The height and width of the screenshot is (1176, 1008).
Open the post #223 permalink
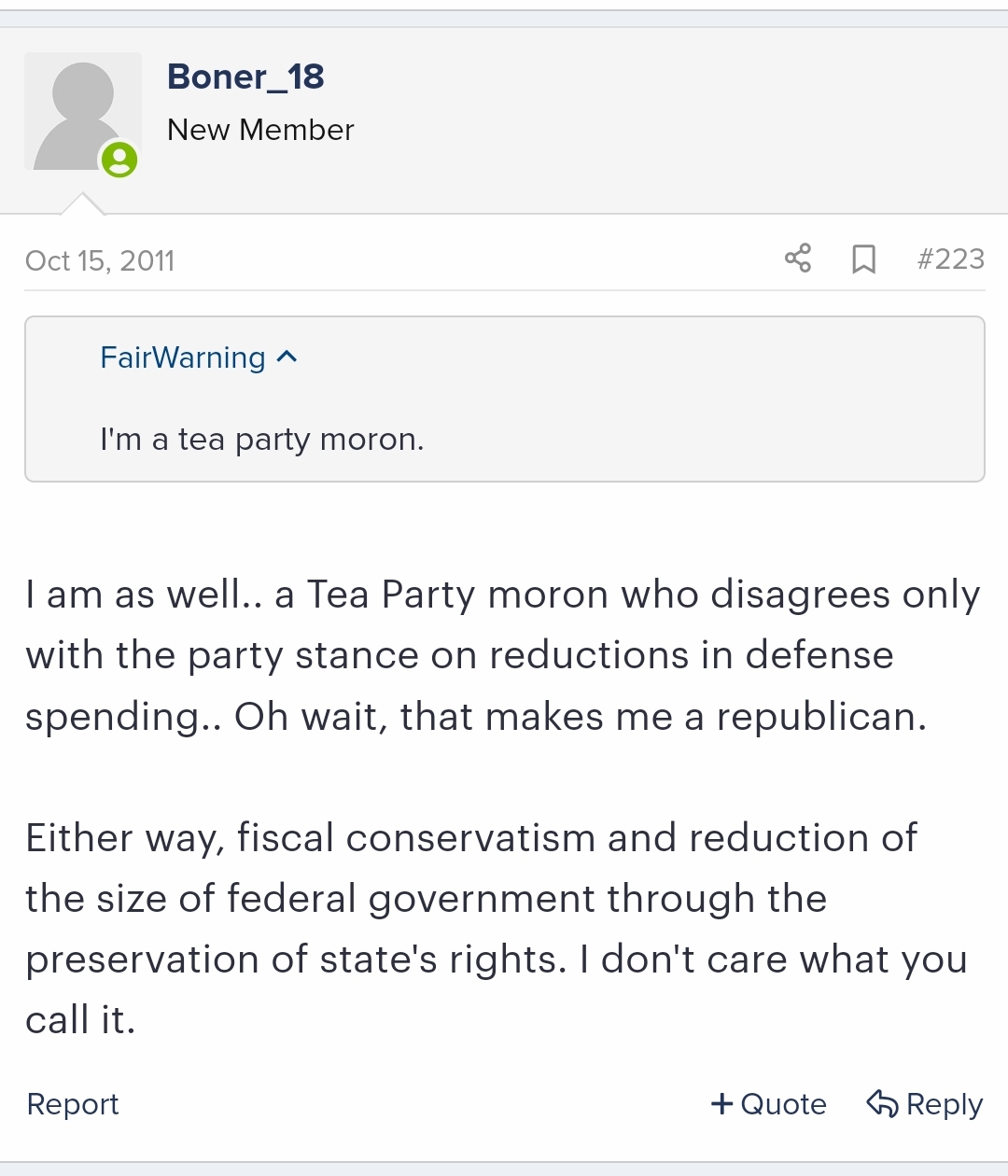click(951, 259)
